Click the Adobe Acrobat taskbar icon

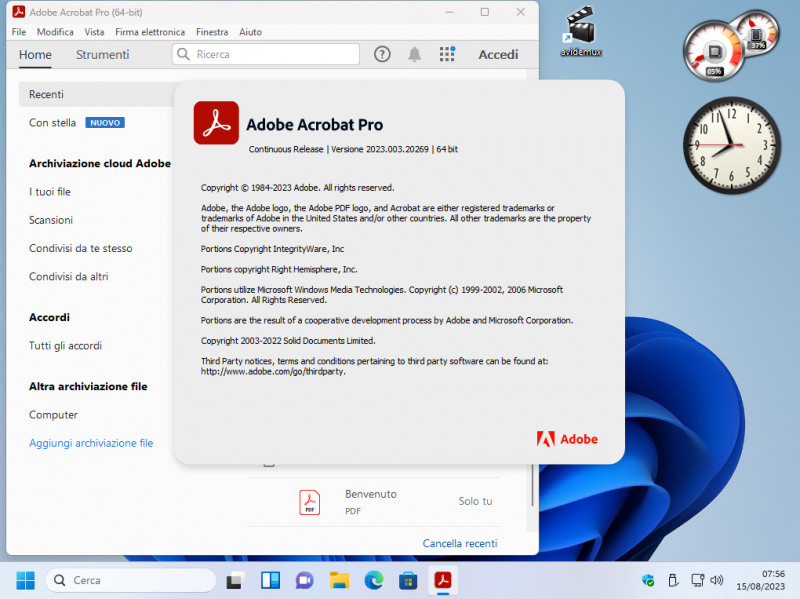[x=443, y=580]
